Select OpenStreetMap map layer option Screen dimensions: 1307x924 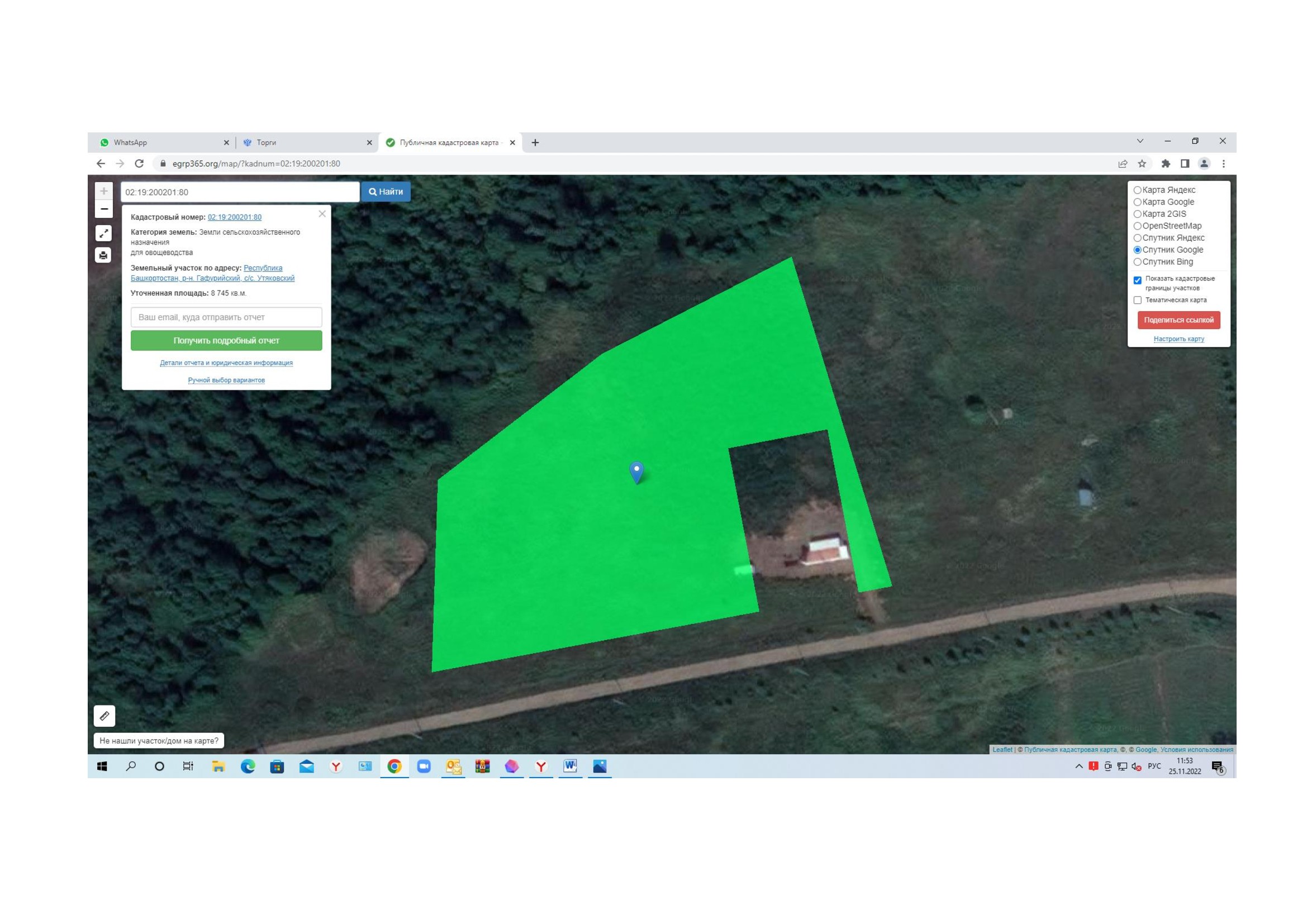(x=1137, y=226)
